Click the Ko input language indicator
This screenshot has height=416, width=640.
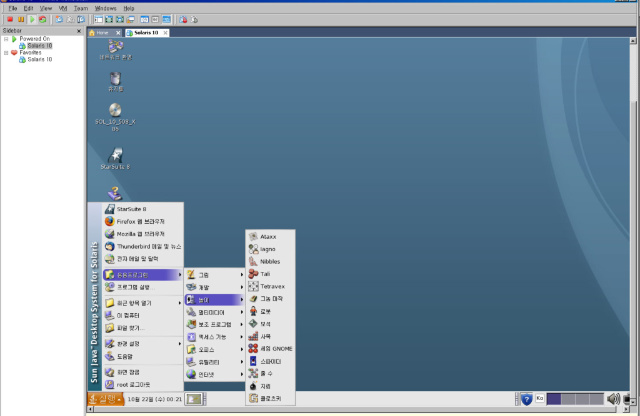(x=540, y=398)
